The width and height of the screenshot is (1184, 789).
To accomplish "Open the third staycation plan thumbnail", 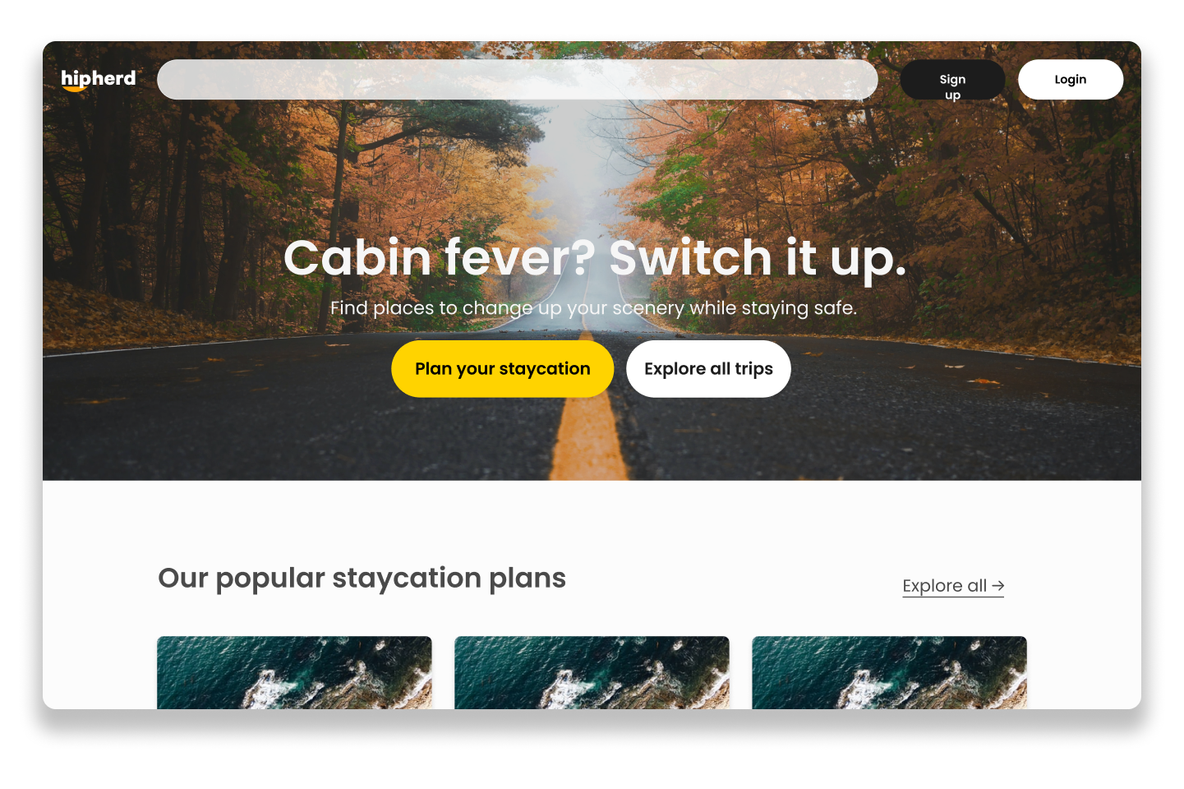I will 890,672.
